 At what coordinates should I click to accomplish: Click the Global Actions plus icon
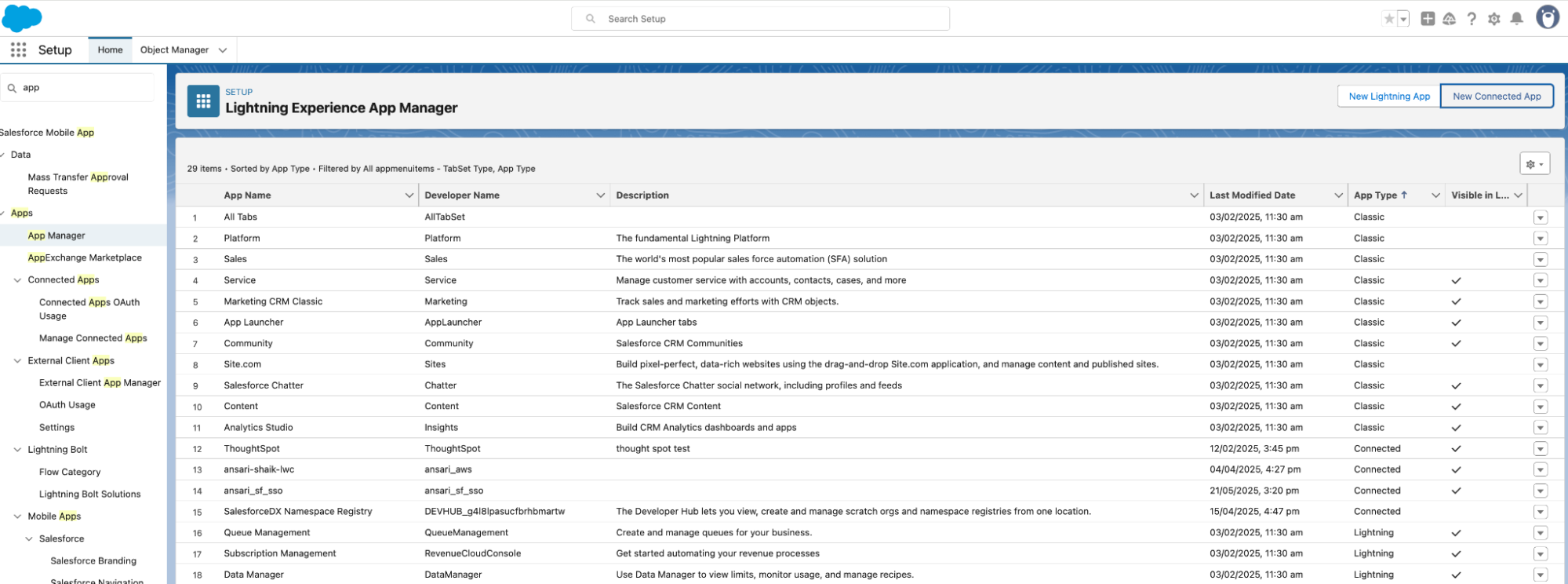pyautogui.click(x=1428, y=19)
